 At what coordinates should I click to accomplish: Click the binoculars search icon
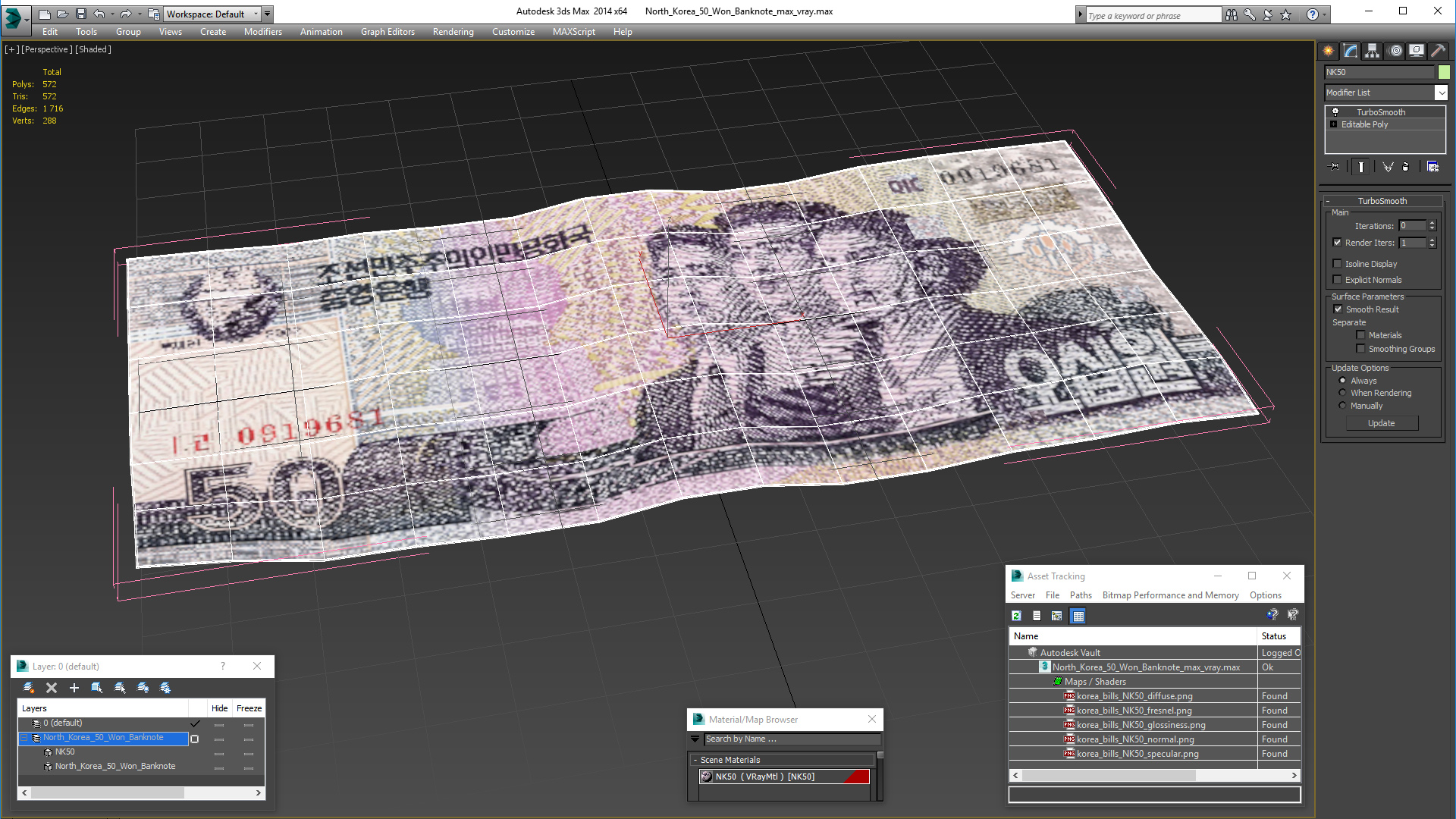point(1231,14)
